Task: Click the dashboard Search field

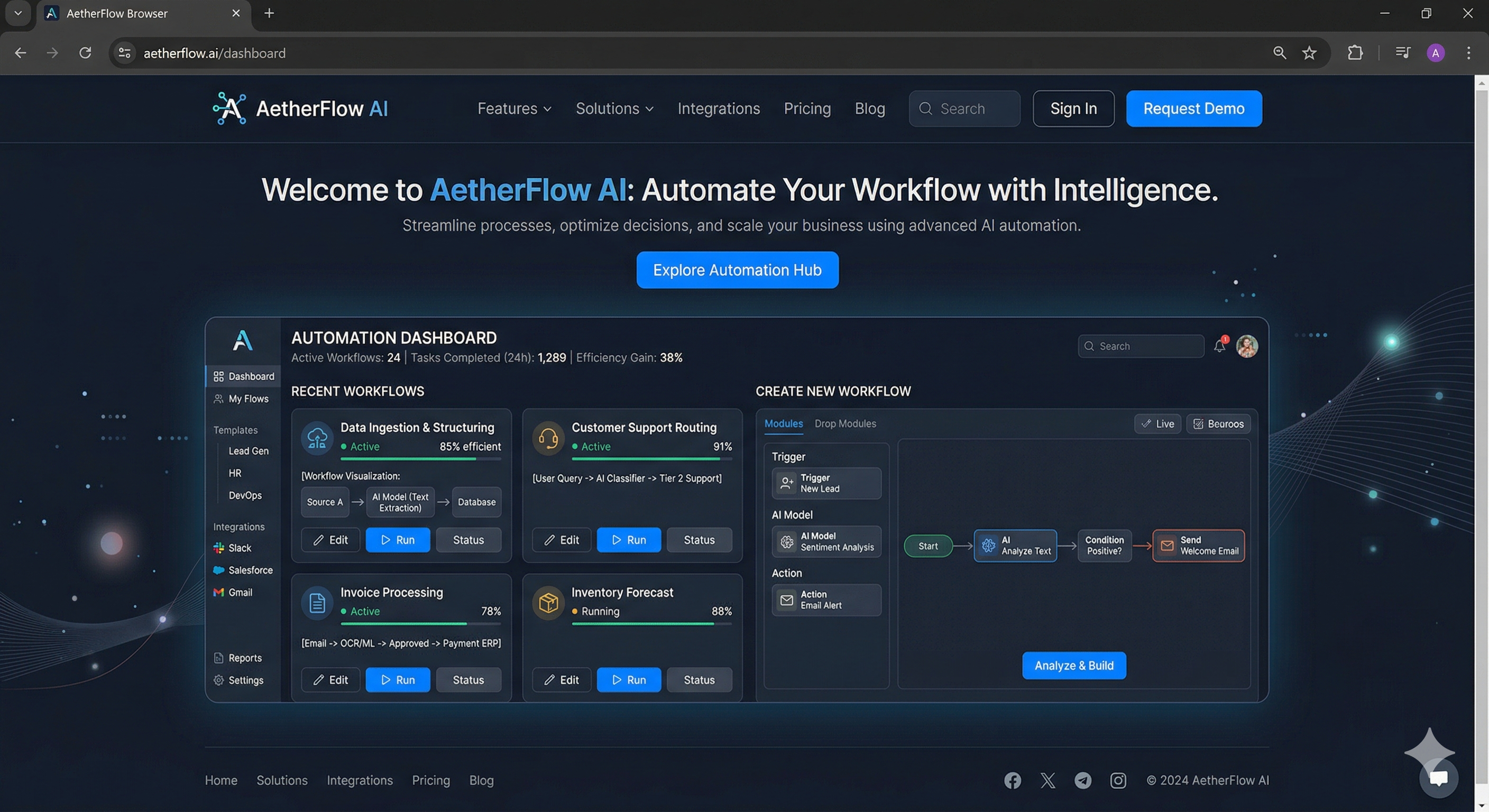Action: pyautogui.click(x=1141, y=346)
